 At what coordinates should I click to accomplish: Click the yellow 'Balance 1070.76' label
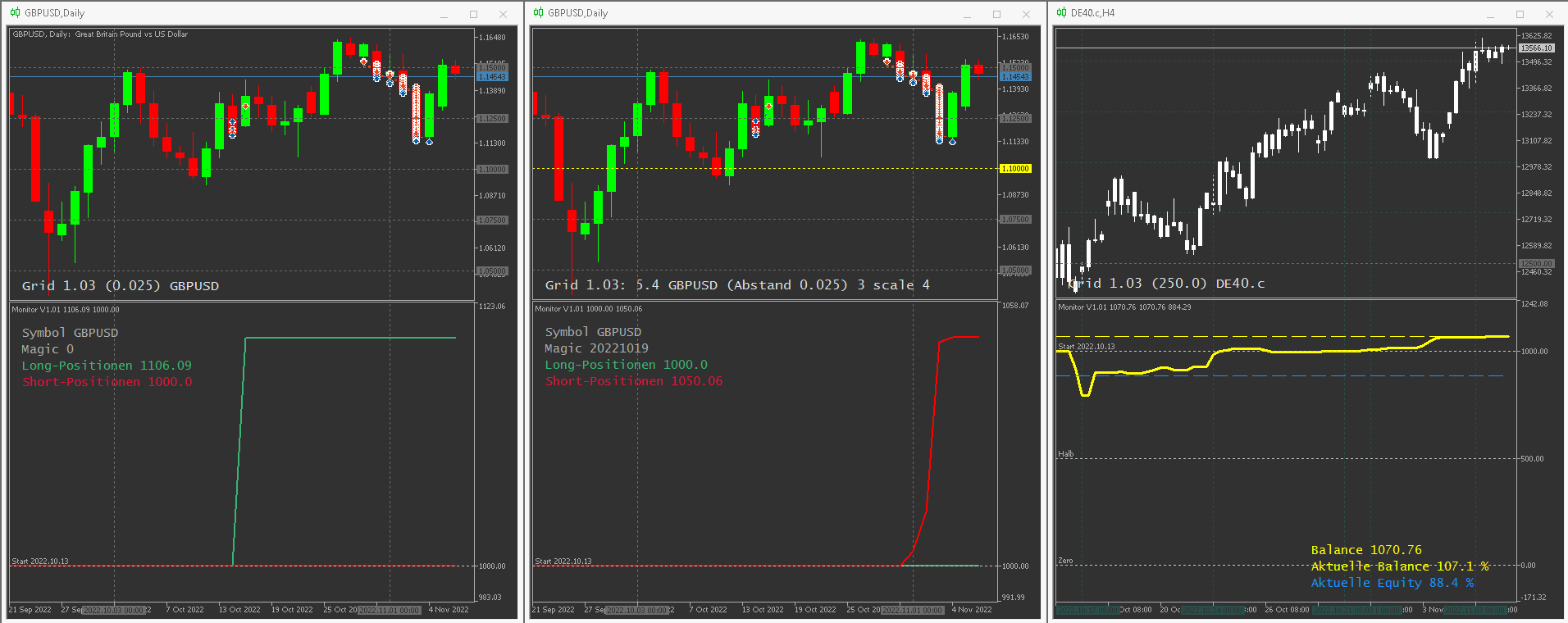click(1366, 550)
